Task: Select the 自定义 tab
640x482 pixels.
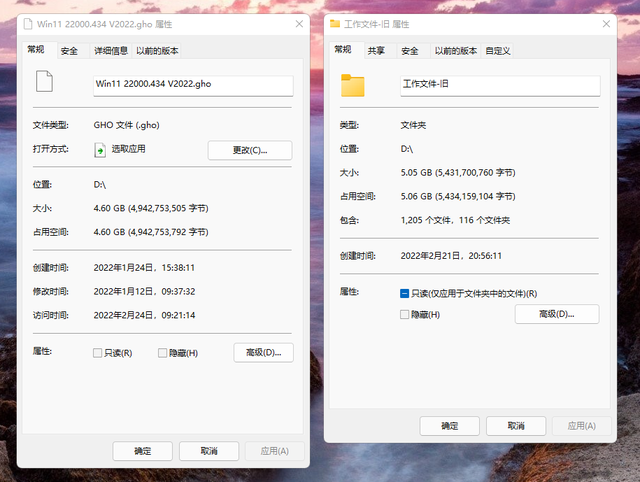Action: (x=498, y=51)
